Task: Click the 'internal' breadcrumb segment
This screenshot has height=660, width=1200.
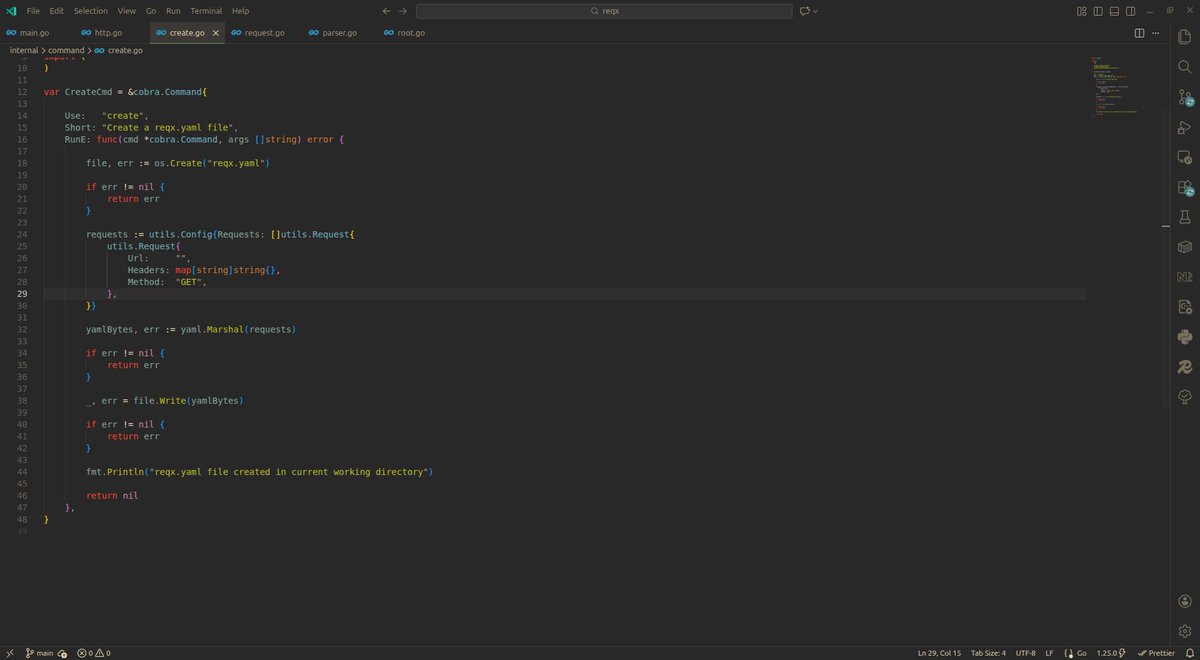Action: (x=24, y=49)
